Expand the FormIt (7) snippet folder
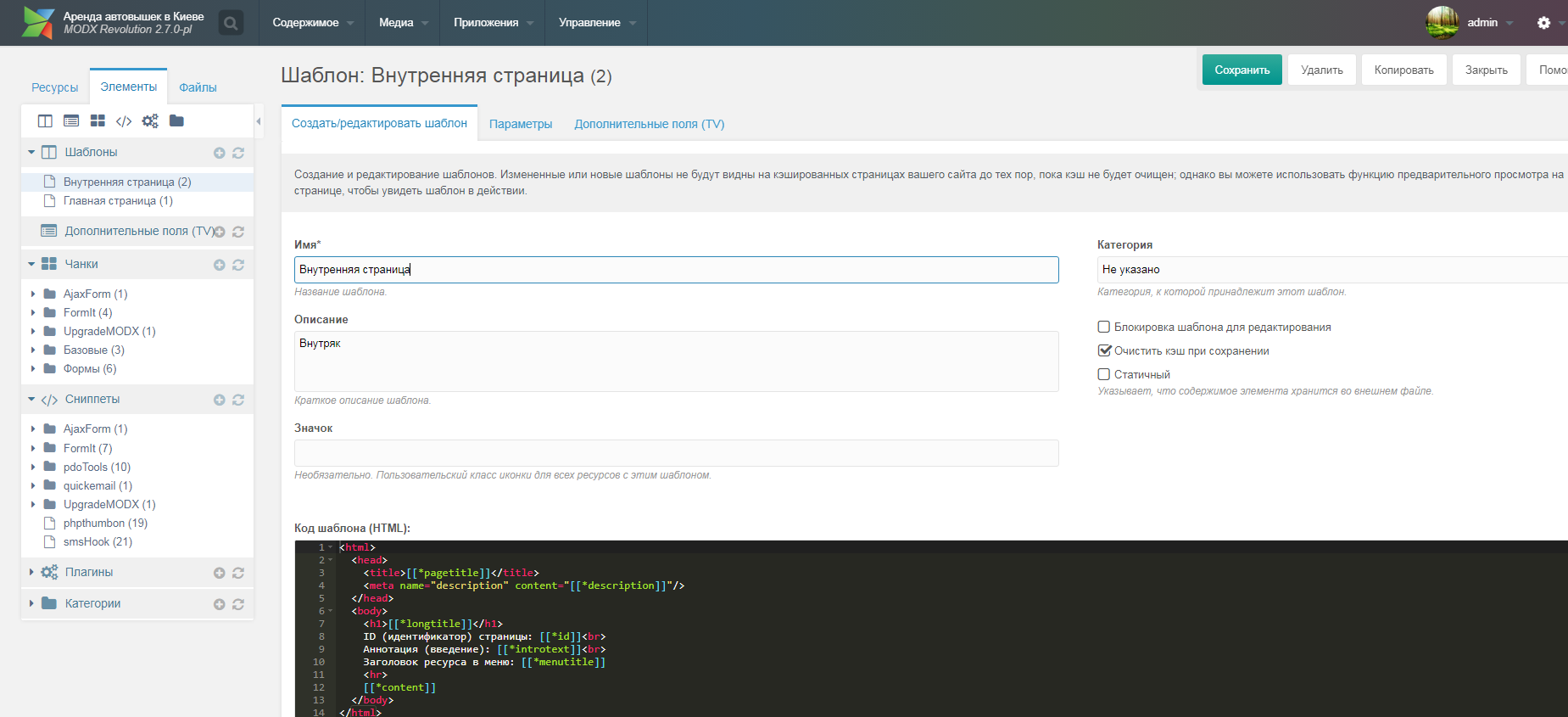 pos(33,448)
